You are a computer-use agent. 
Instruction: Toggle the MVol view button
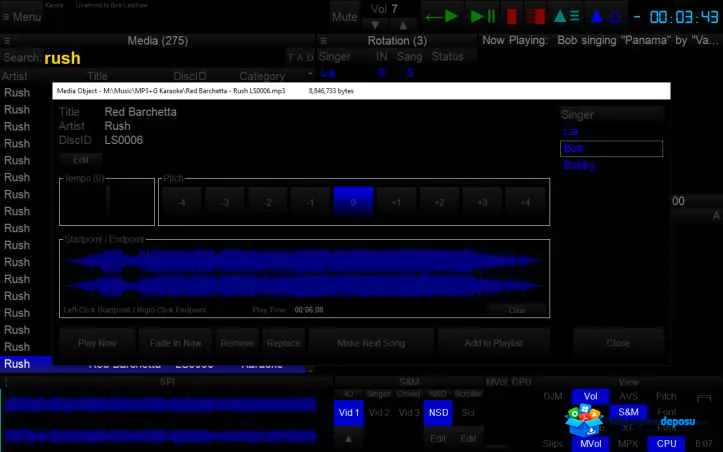coord(591,443)
